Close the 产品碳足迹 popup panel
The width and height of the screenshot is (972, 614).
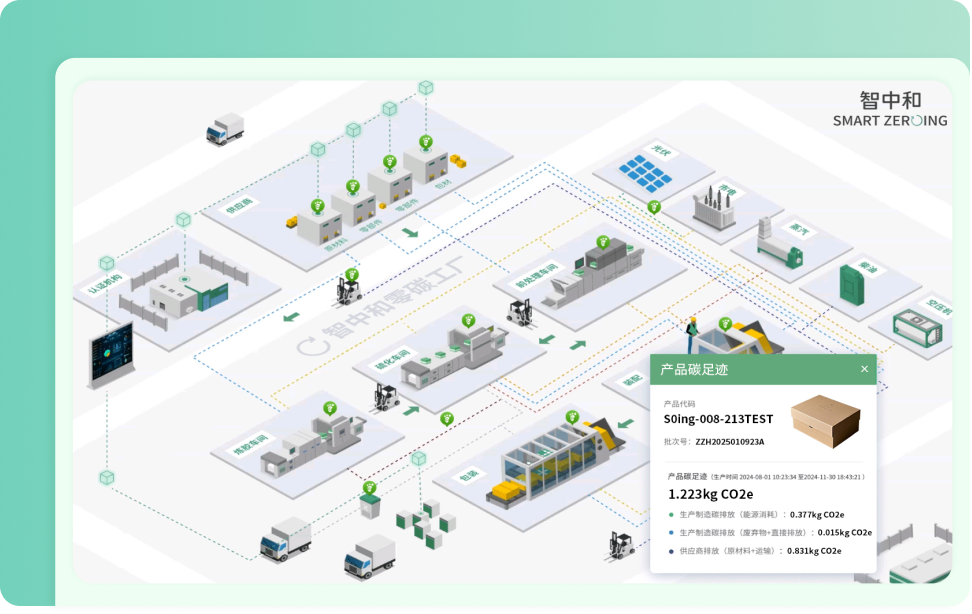[864, 369]
